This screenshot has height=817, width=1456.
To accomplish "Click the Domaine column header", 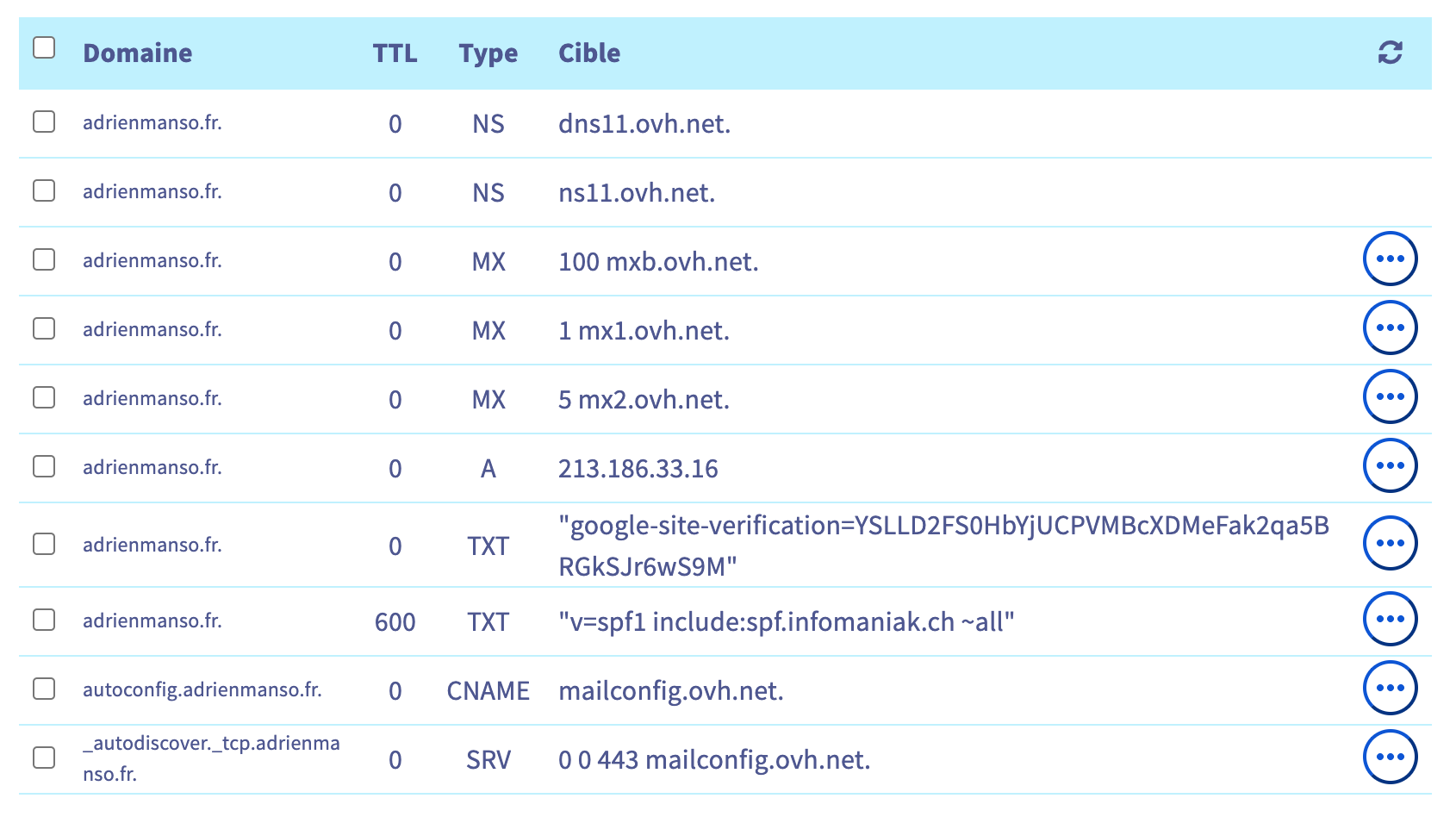I will point(137,53).
